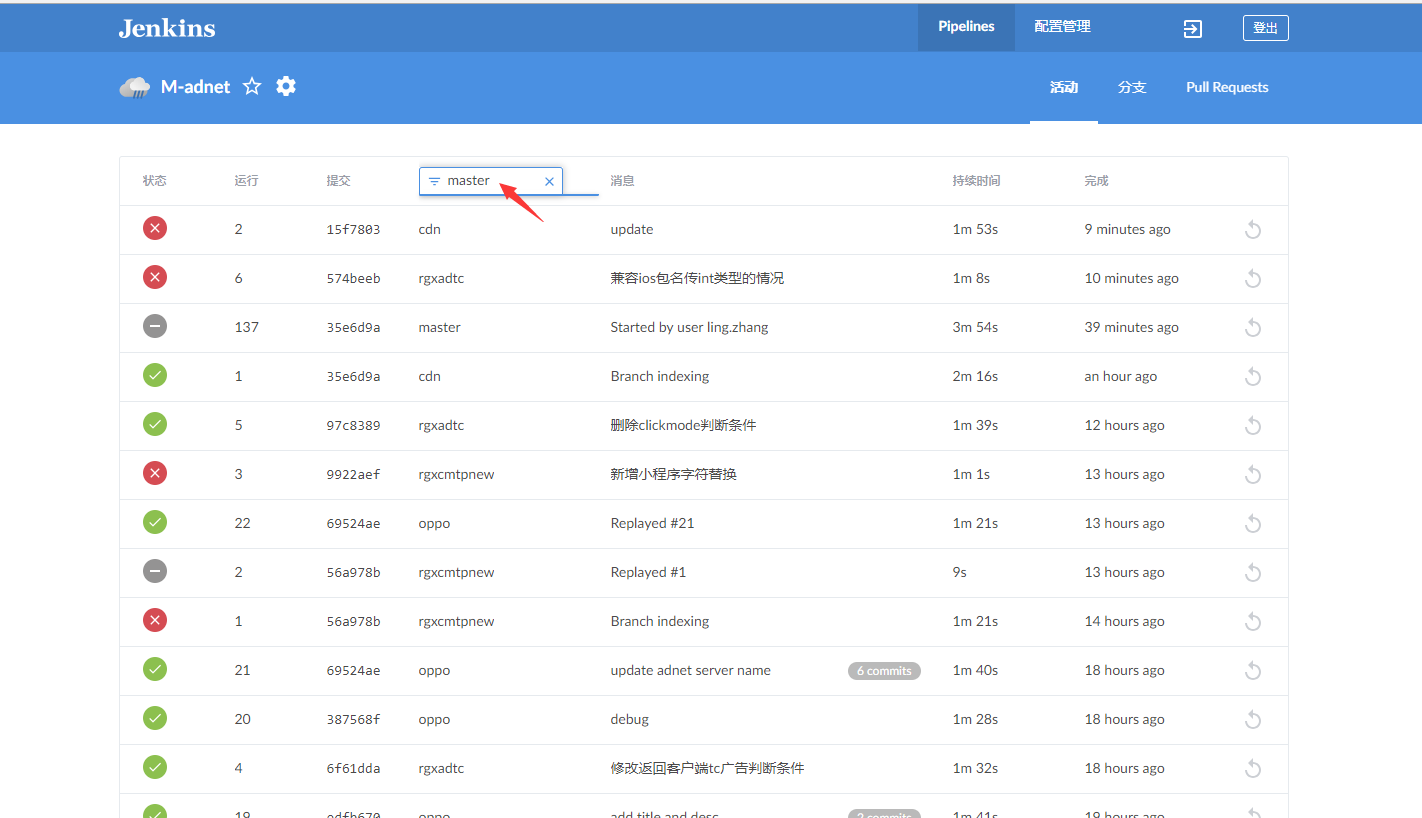Click the aborted status icon for Replayed #1

(x=155, y=572)
